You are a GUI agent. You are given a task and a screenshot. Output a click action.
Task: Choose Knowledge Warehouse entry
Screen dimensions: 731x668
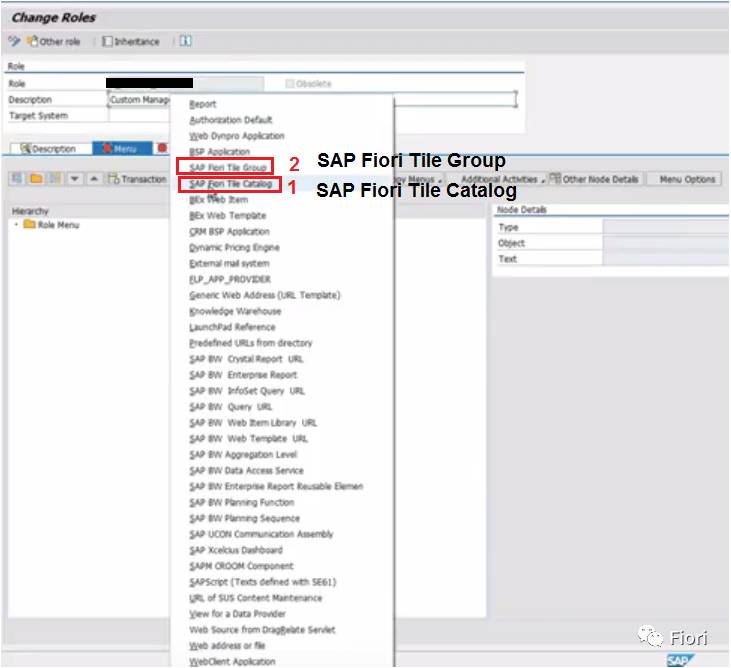coord(235,311)
